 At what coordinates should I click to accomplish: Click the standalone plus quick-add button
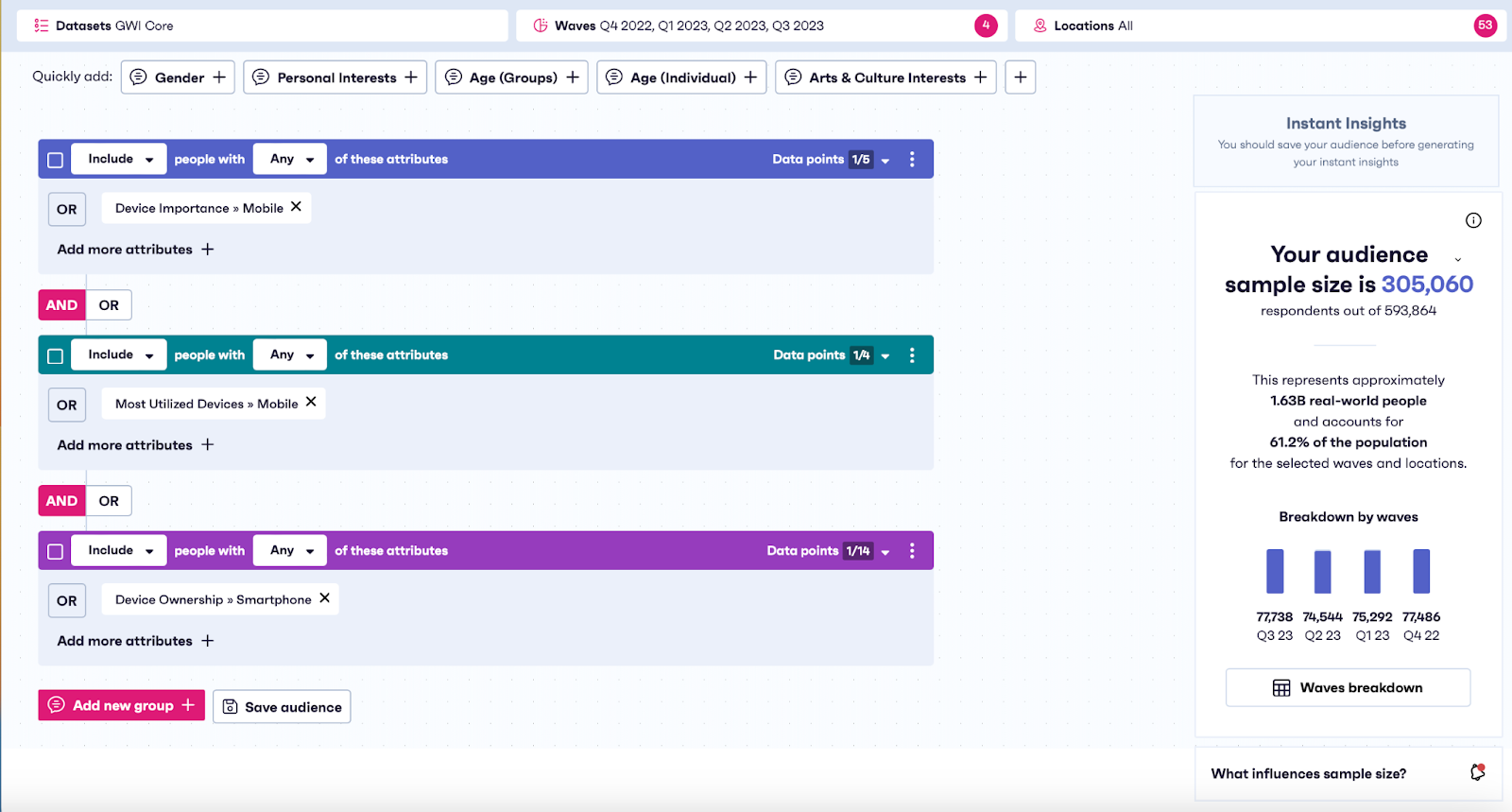coord(1020,78)
